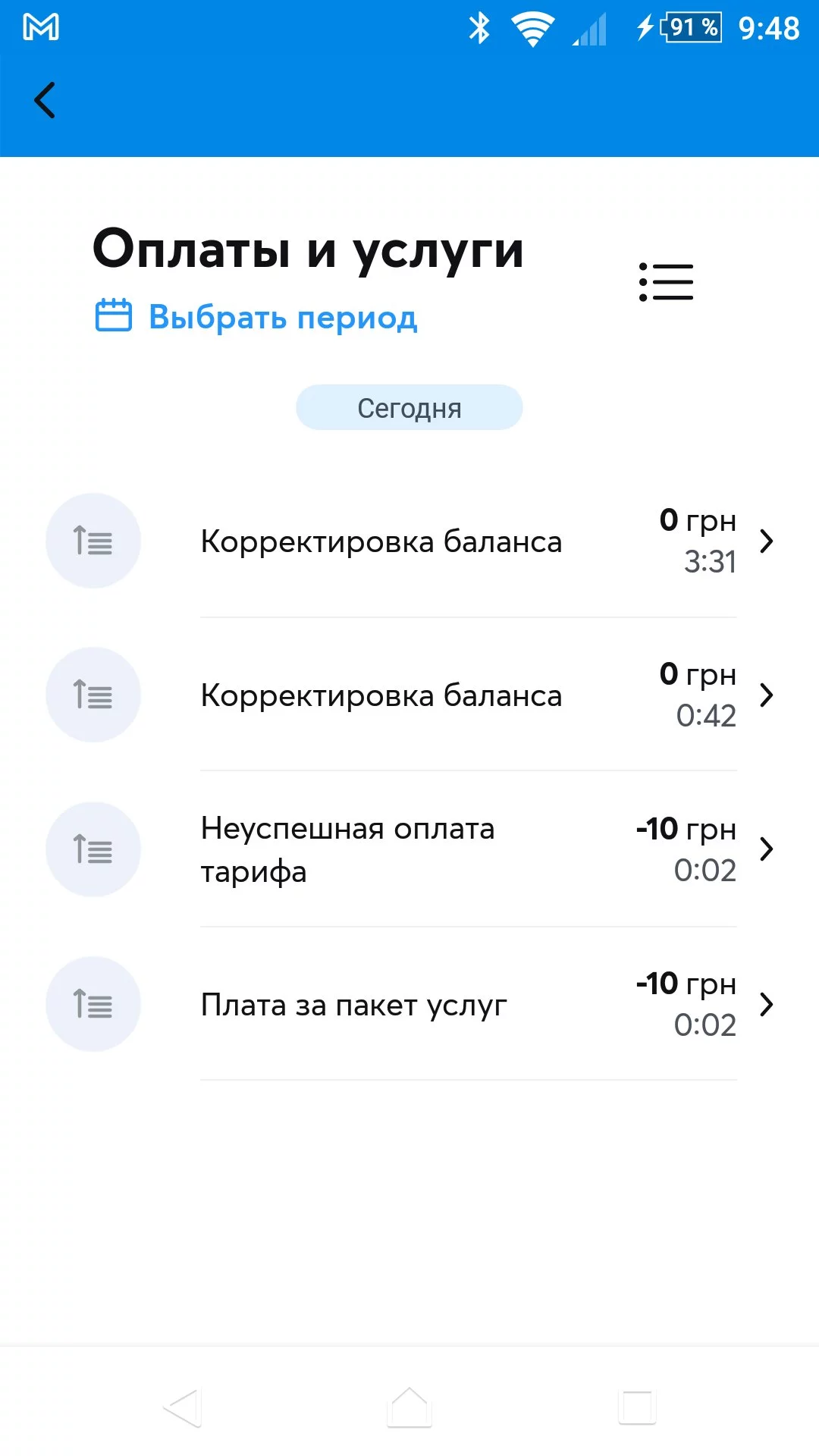Image resolution: width=819 pixels, height=1456 pixels.
Task: Expand details chevron for the 0:42 transaction
Action: pos(767,695)
